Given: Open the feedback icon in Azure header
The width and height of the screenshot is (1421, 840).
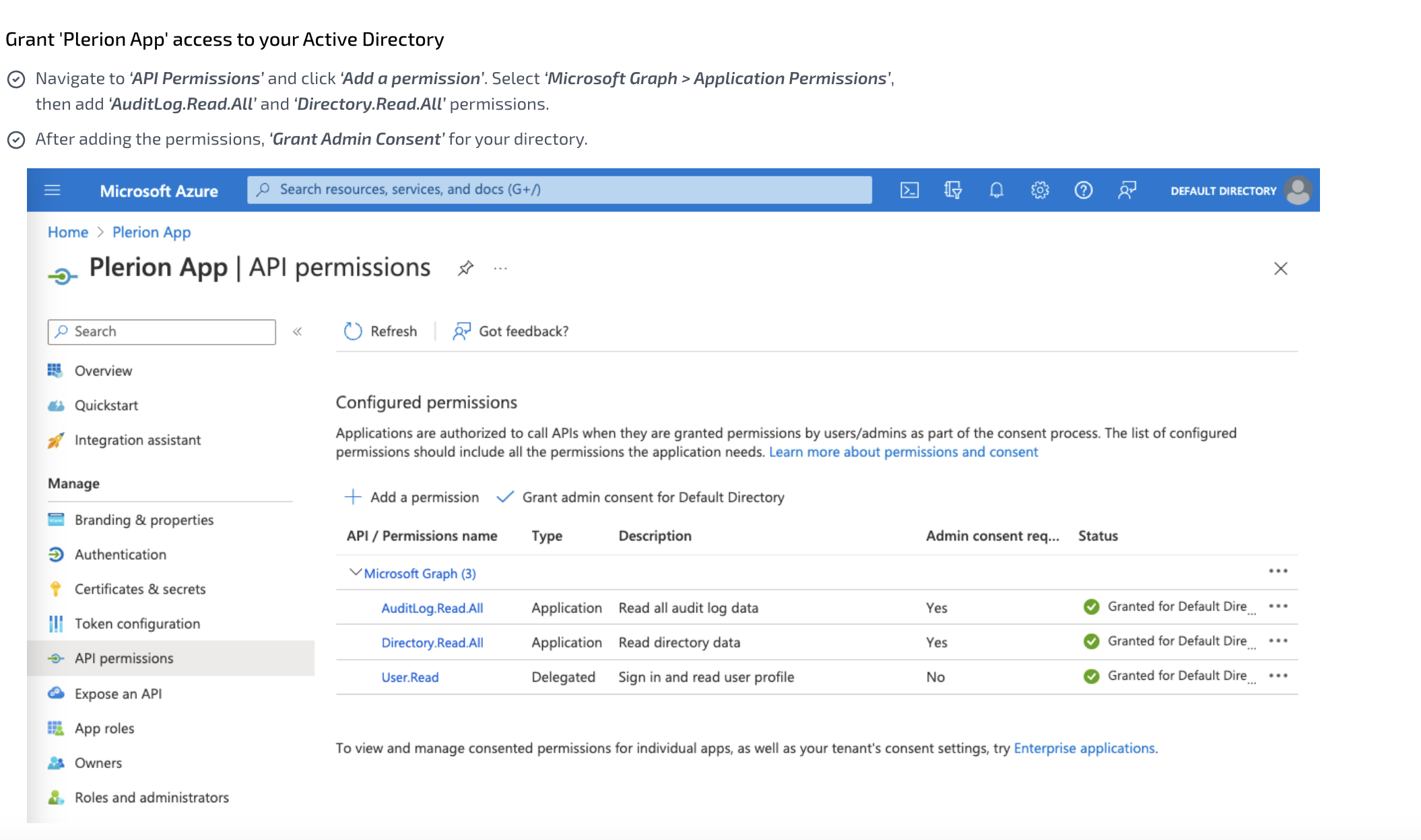Looking at the screenshot, I should 1127,190.
